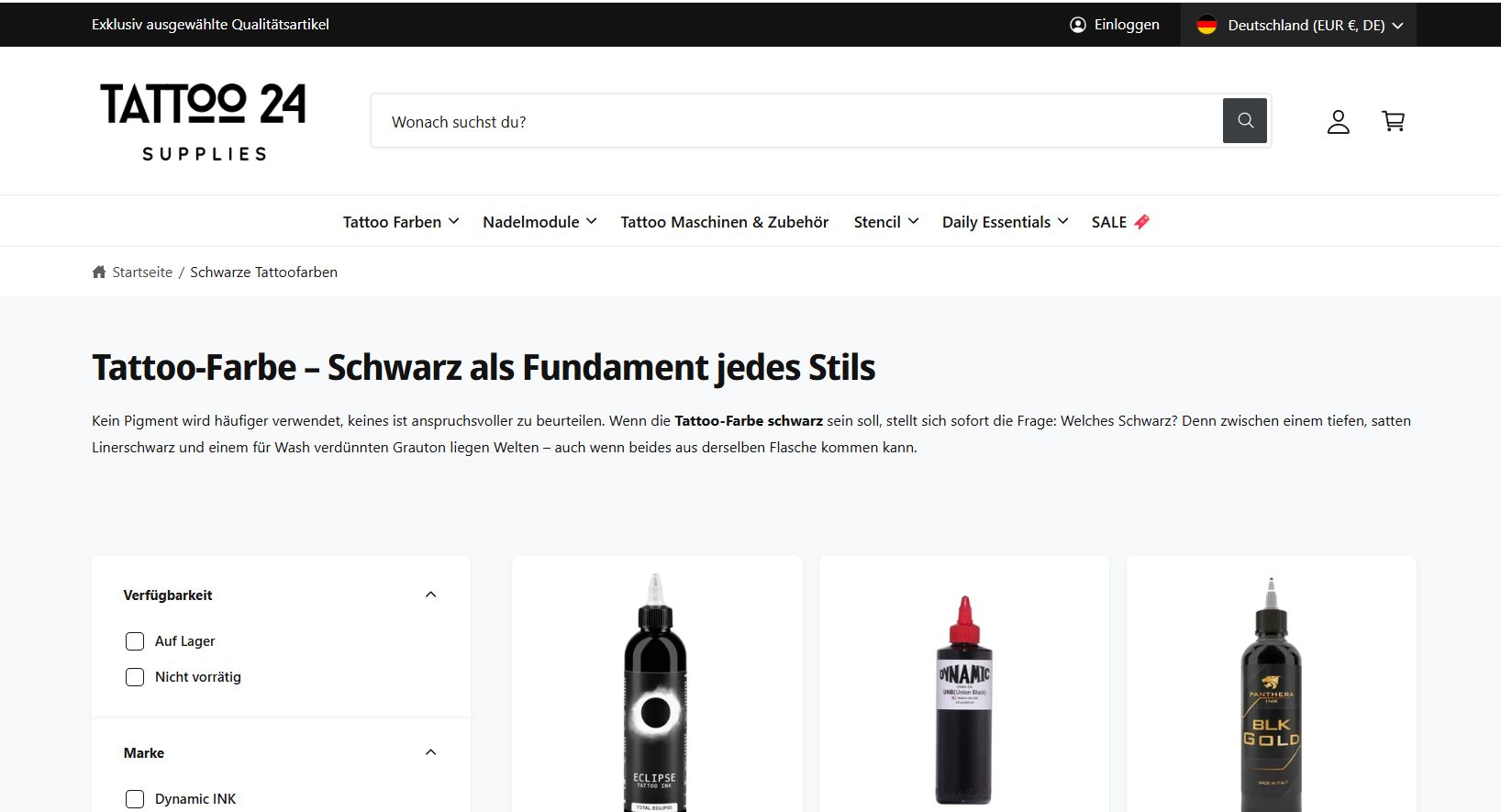The image size is (1501, 812).
Task: Open the user account icon
Action: [1339, 121]
